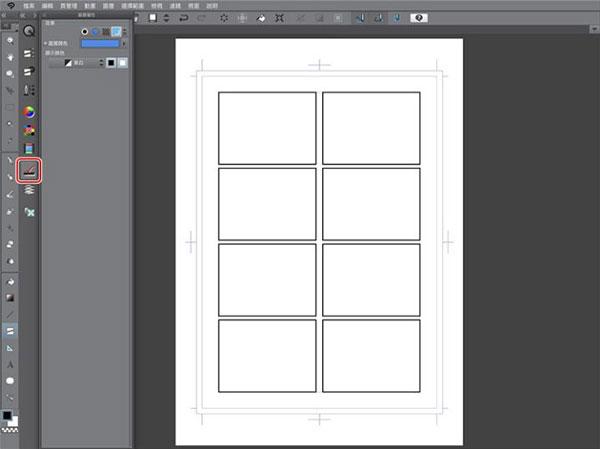Screen dimensions: 600x449
Task: Click the Undo arrow in command bar
Action: point(184,18)
